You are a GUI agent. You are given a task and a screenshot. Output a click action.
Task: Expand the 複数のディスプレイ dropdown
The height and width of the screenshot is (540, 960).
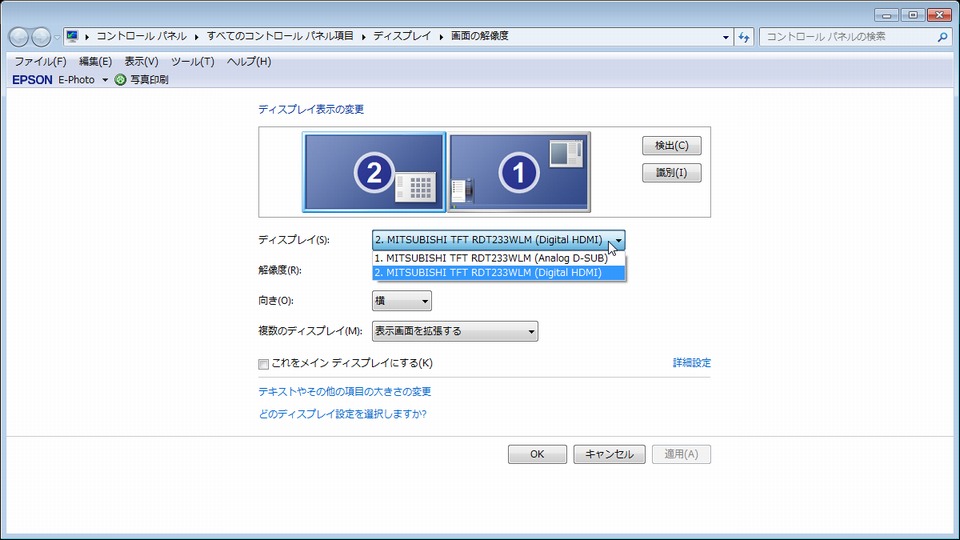[x=455, y=331]
